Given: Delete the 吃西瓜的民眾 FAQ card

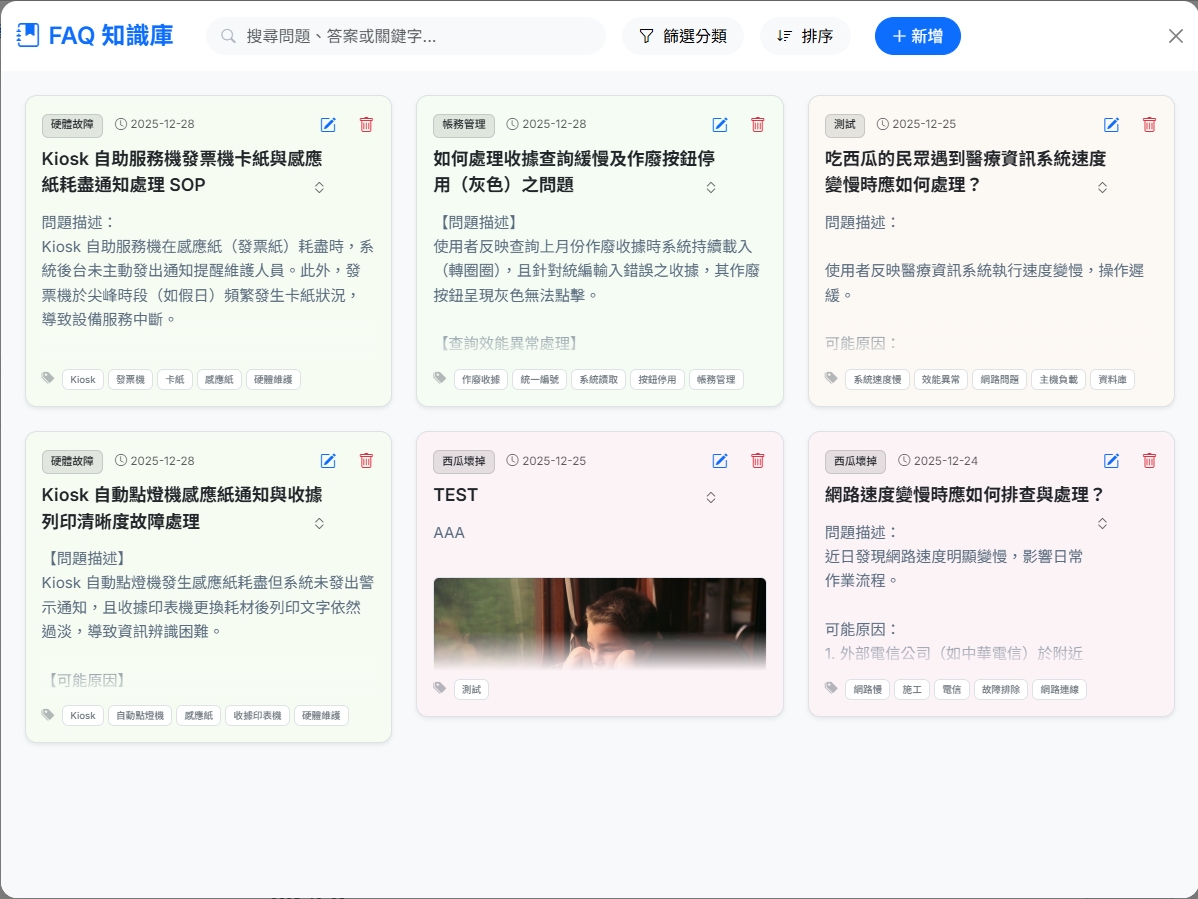Looking at the screenshot, I should pos(1149,124).
